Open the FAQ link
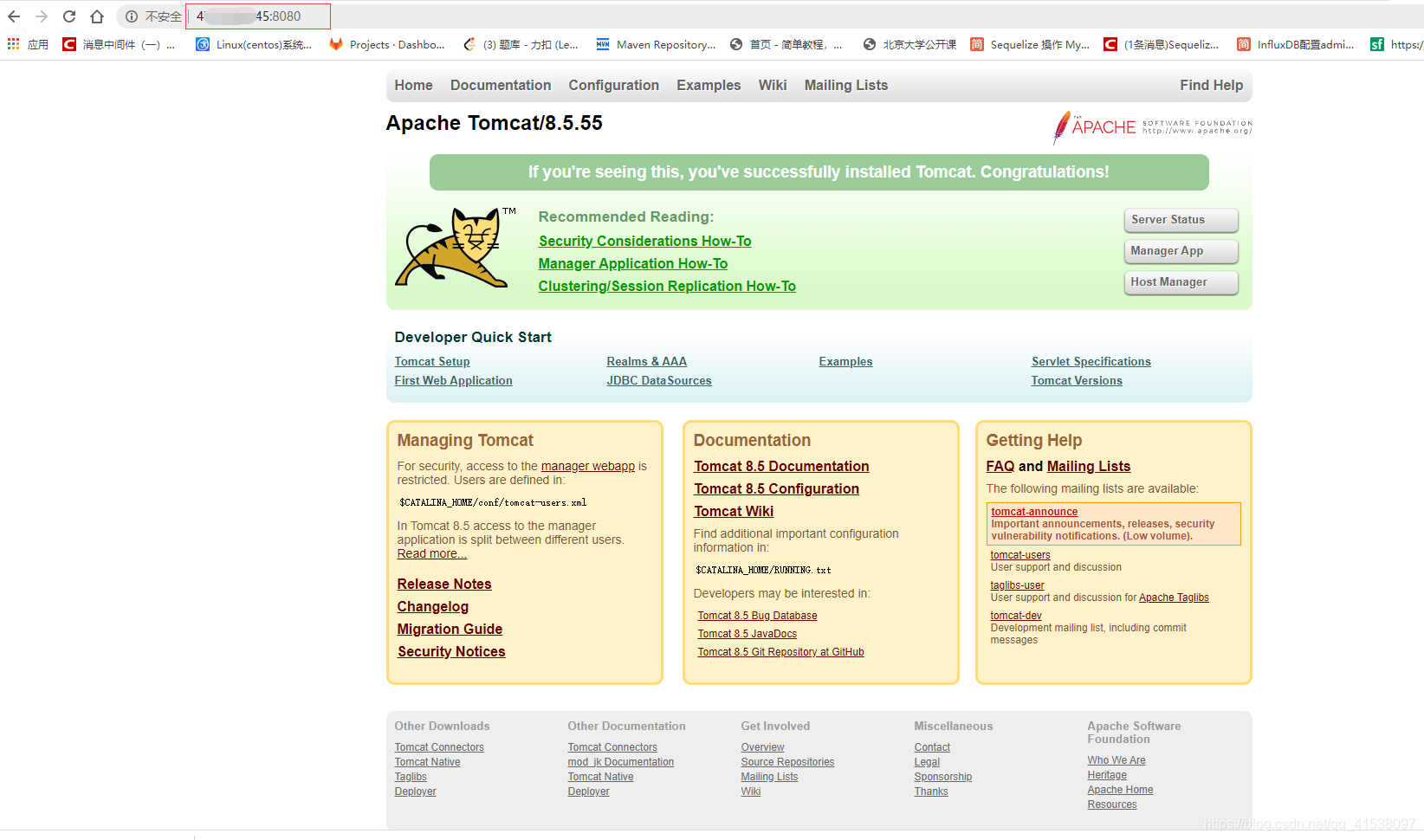This screenshot has height=840, width=1424. point(1000,466)
